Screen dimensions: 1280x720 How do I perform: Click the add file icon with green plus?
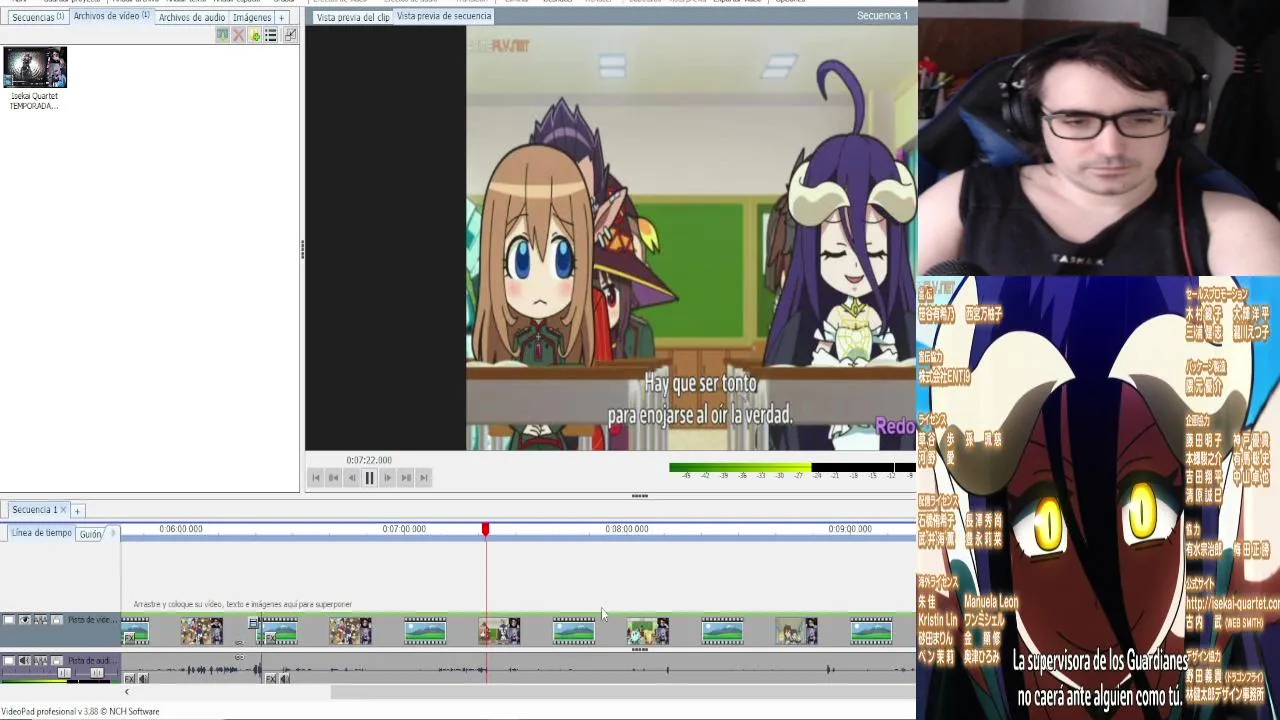[x=254, y=35]
